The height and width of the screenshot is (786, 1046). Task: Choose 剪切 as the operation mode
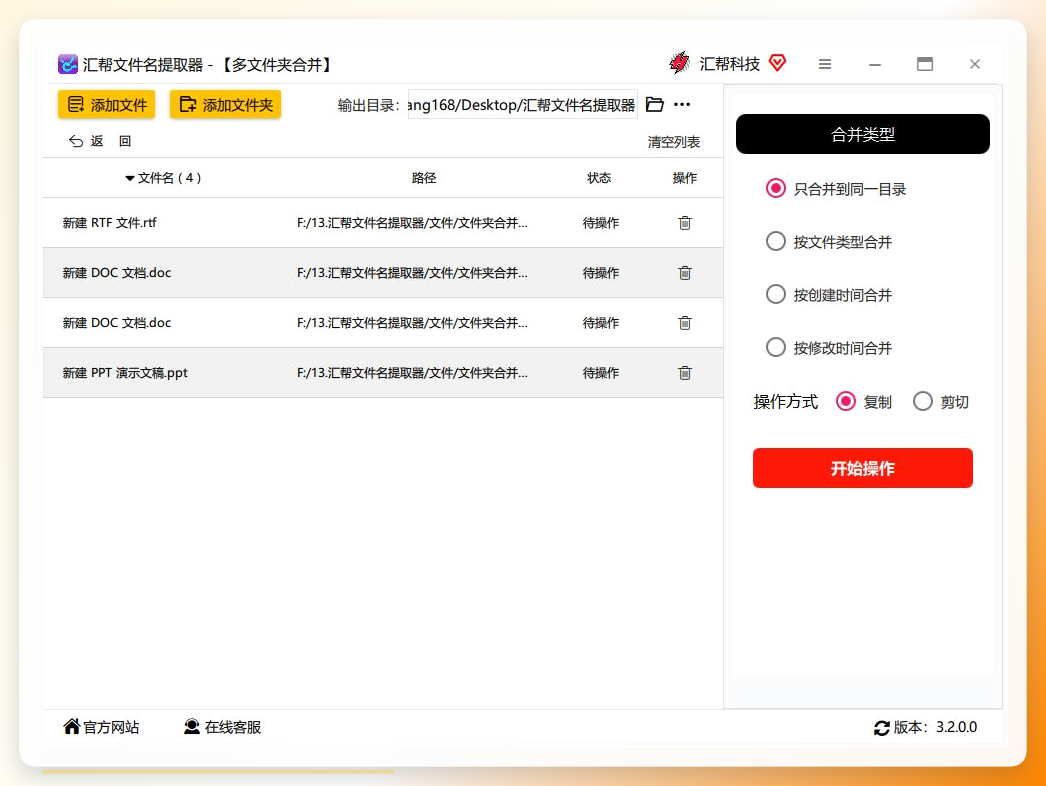point(923,402)
